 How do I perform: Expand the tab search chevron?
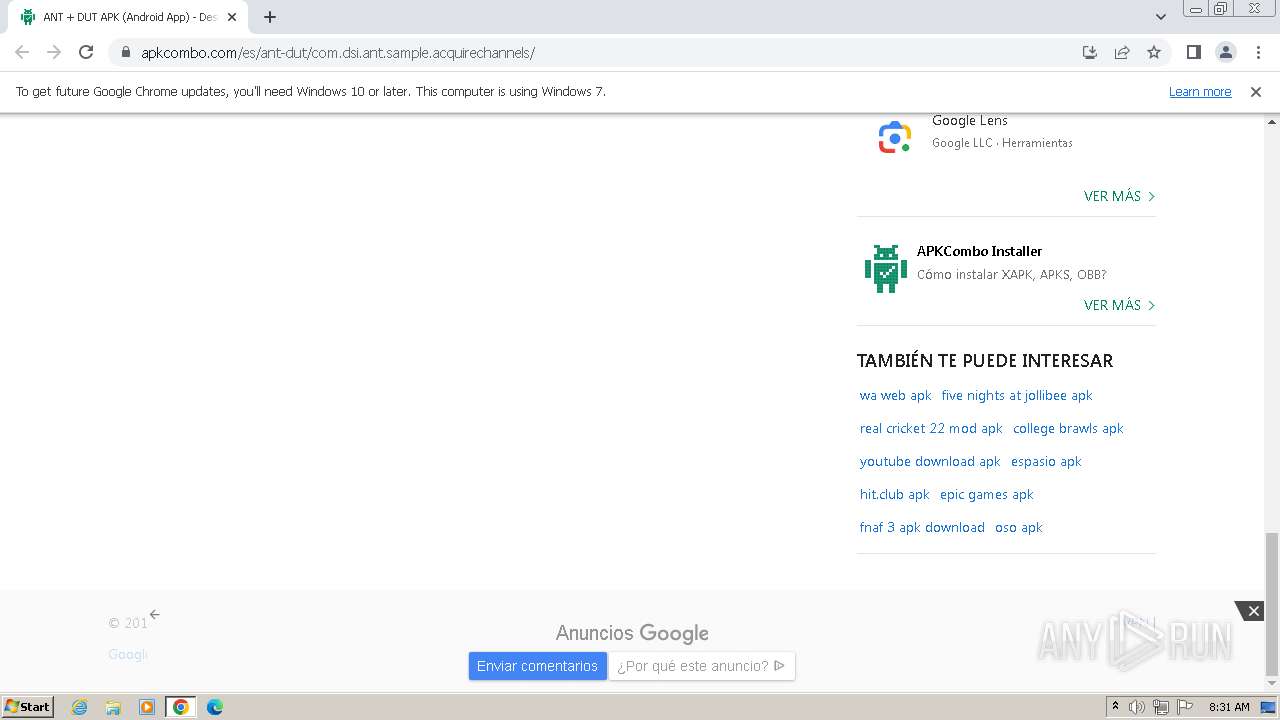(x=1160, y=17)
